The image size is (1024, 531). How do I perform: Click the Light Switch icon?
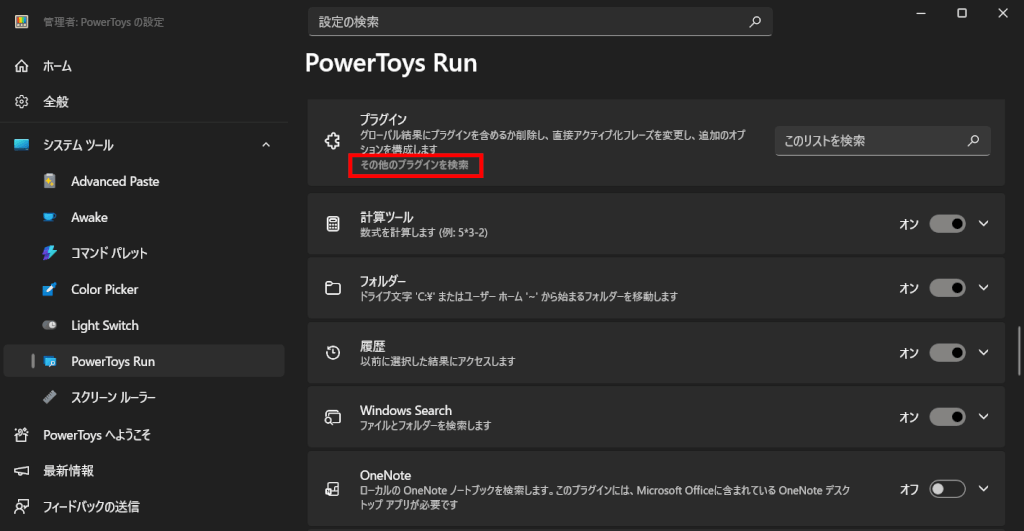[x=50, y=325]
